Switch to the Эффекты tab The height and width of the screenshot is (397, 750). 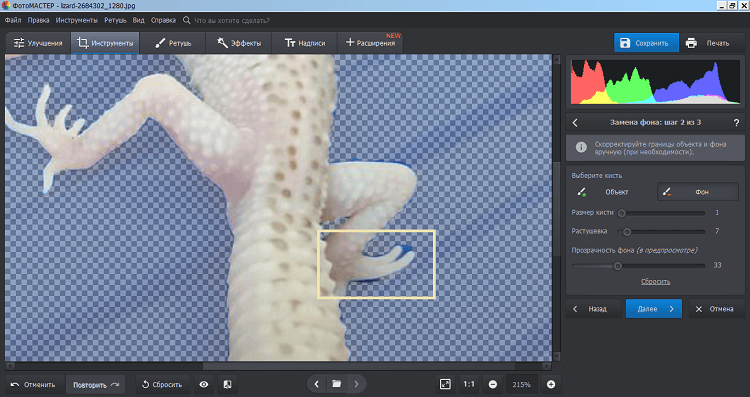tap(239, 43)
